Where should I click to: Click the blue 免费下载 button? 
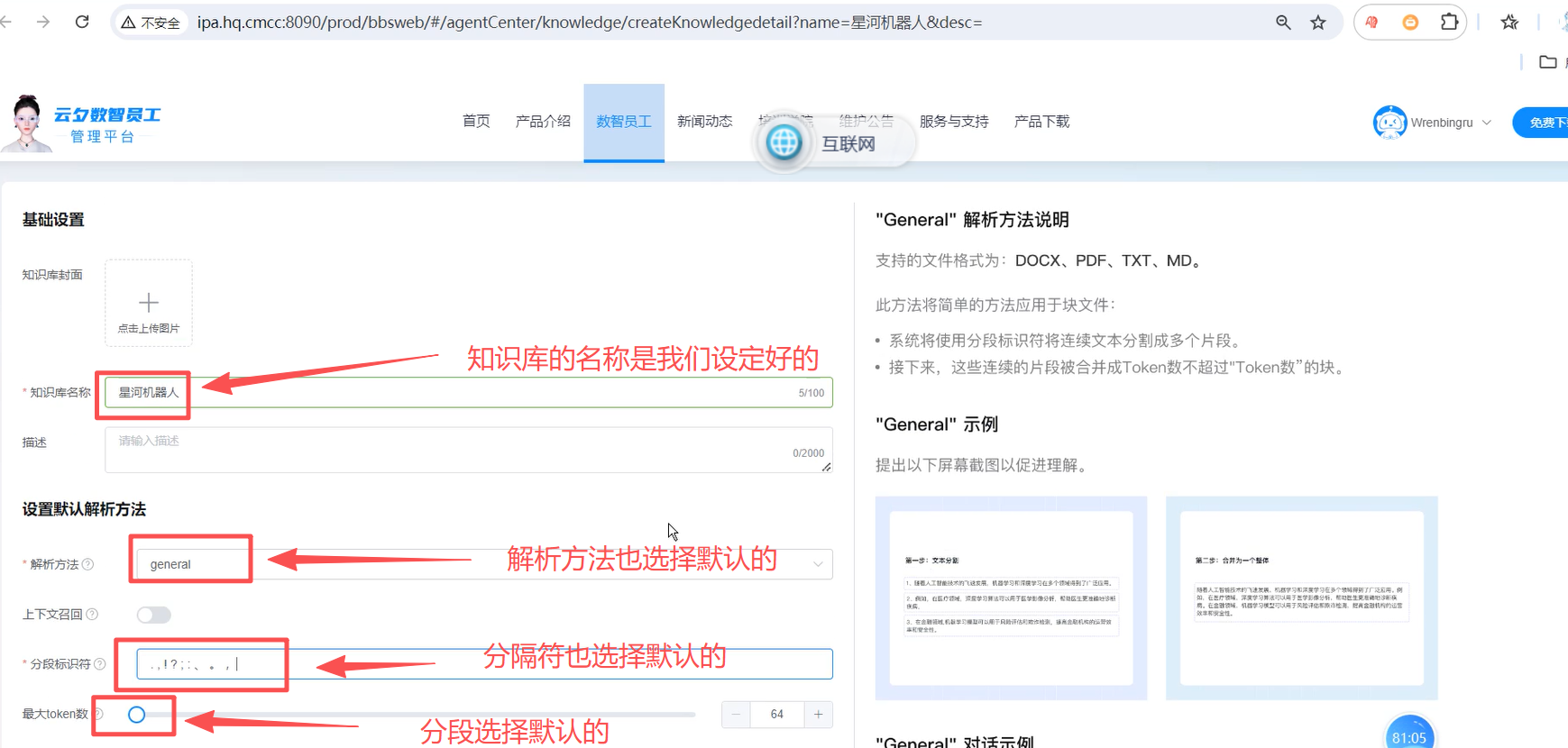1542,123
